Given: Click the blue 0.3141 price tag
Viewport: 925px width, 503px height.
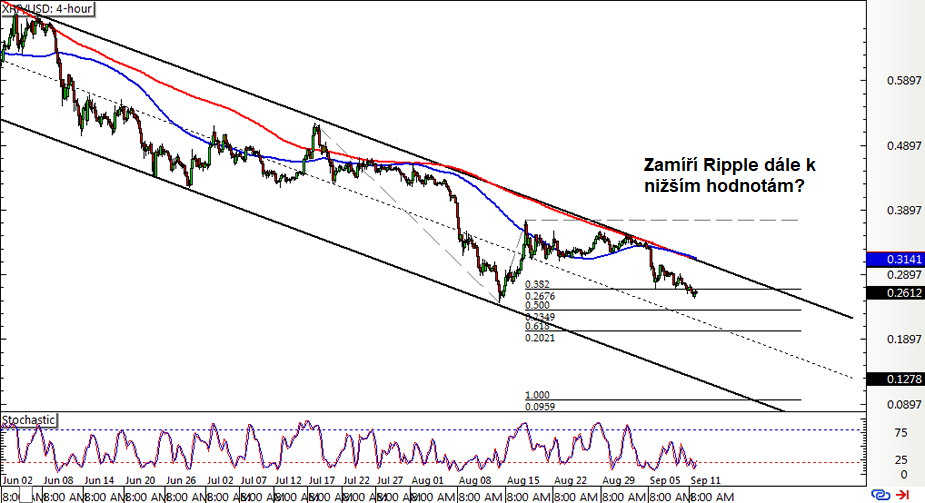Looking at the screenshot, I should pyautogui.click(x=896, y=259).
